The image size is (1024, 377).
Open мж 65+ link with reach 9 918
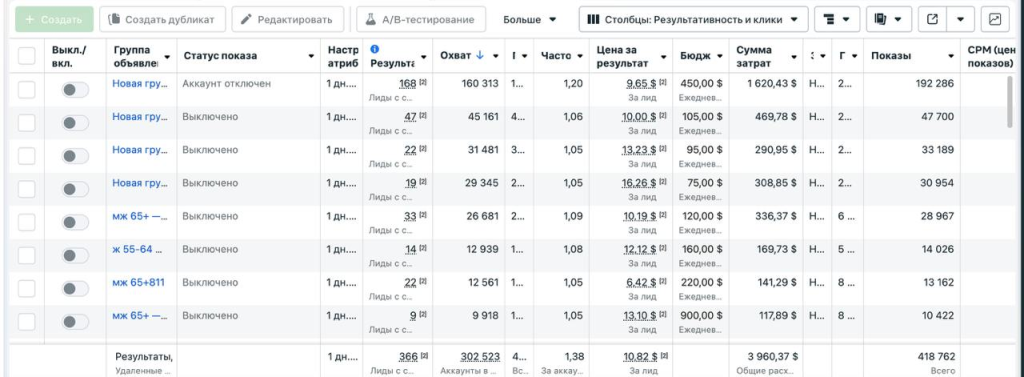click(140, 316)
